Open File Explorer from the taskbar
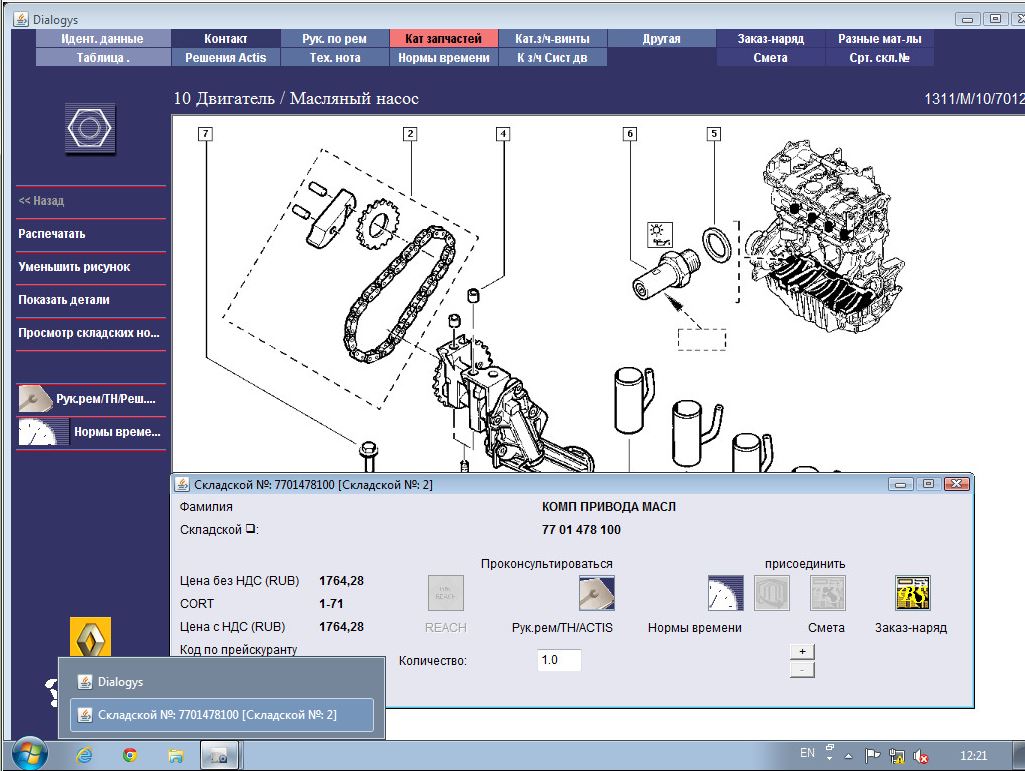The image size is (1025, 771). pos(175,756)
